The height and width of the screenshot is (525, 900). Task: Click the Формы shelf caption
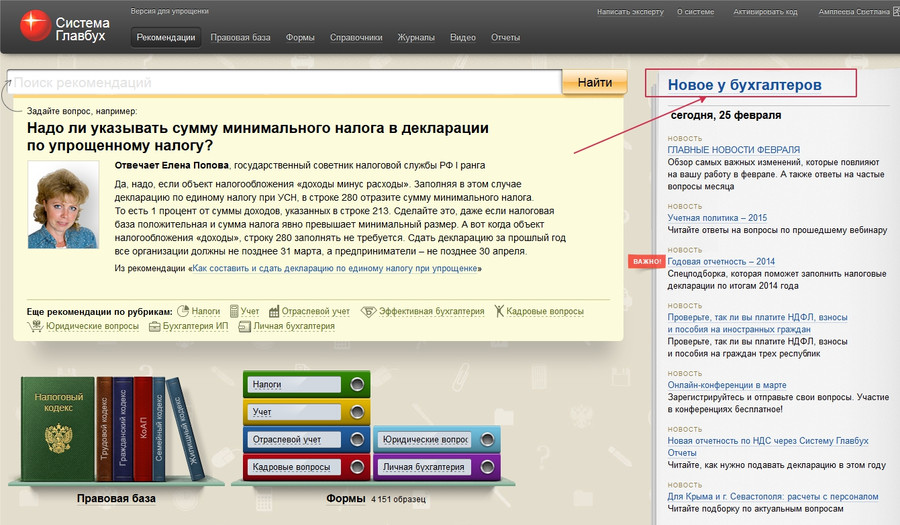346,498
